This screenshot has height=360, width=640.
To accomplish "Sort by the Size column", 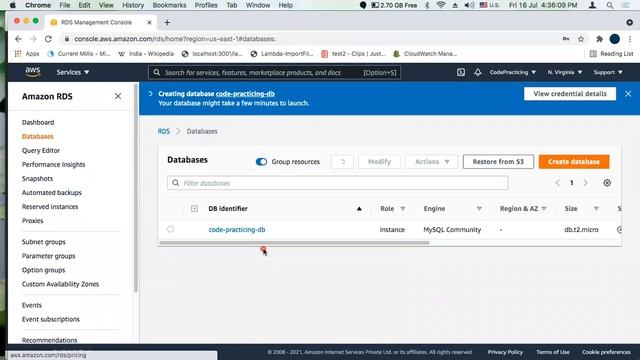I will 596,209.
